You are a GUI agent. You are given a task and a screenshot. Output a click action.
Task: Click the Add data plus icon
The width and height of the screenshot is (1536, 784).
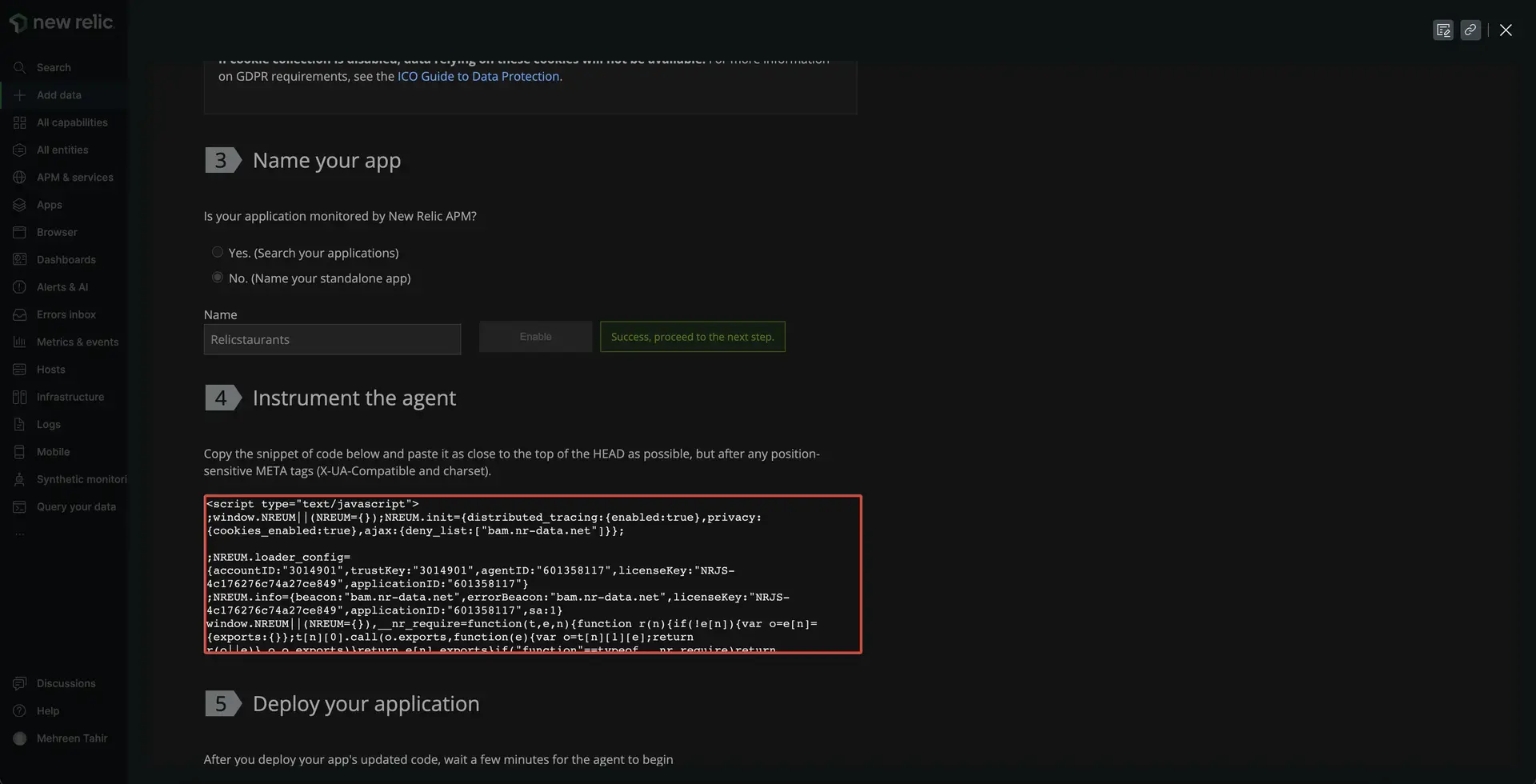tap(19, 95)
